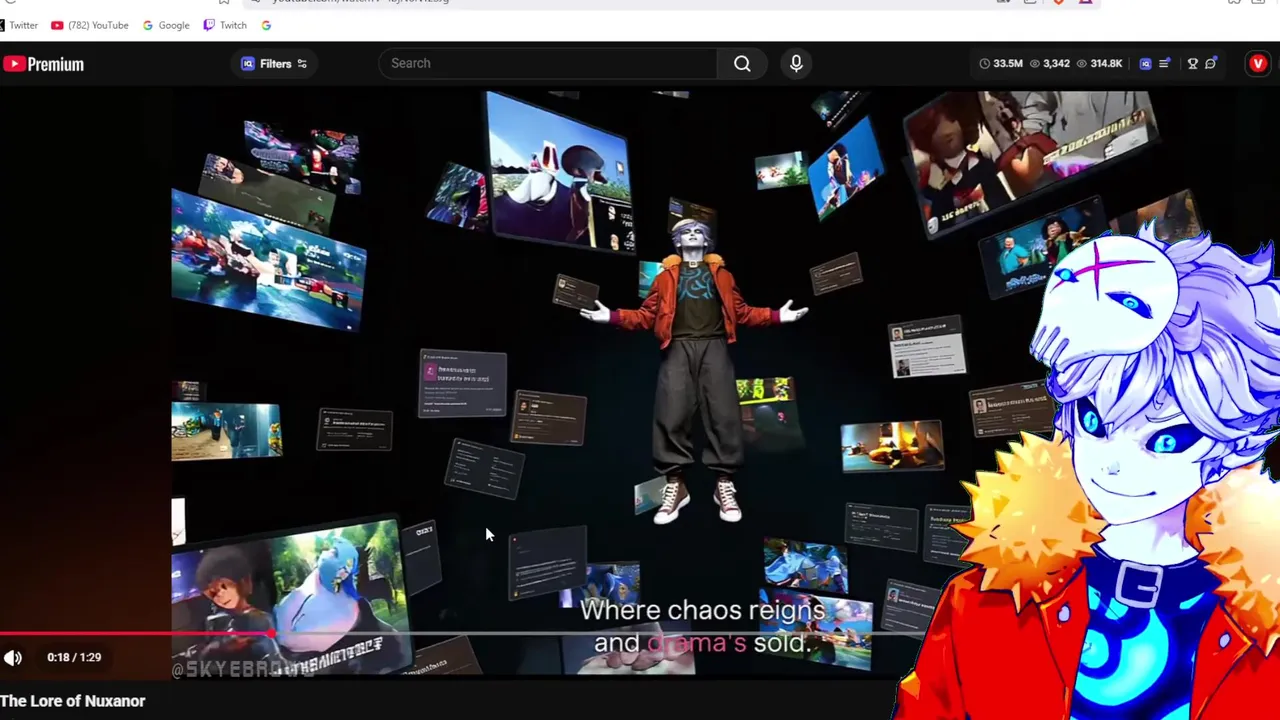Open the 314.8K views stat

pos(1099,64)
